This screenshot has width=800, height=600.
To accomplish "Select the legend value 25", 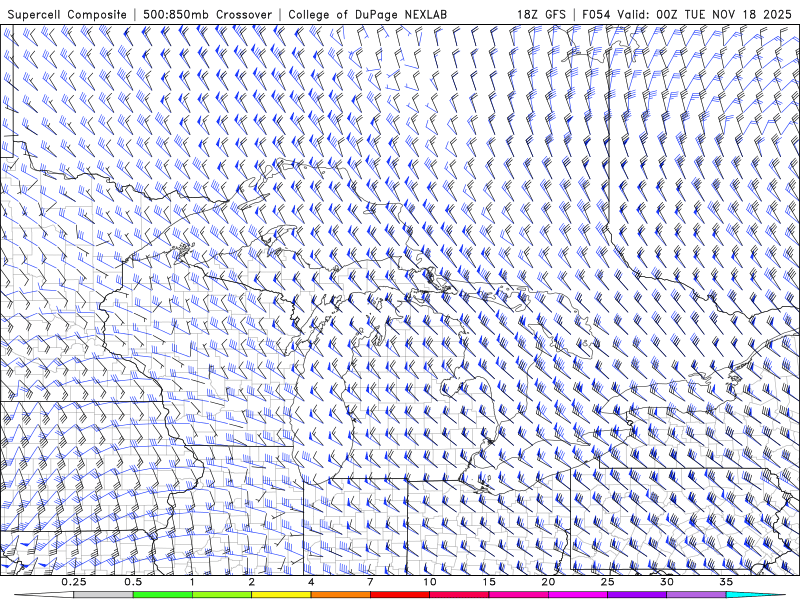I will 608,582.
